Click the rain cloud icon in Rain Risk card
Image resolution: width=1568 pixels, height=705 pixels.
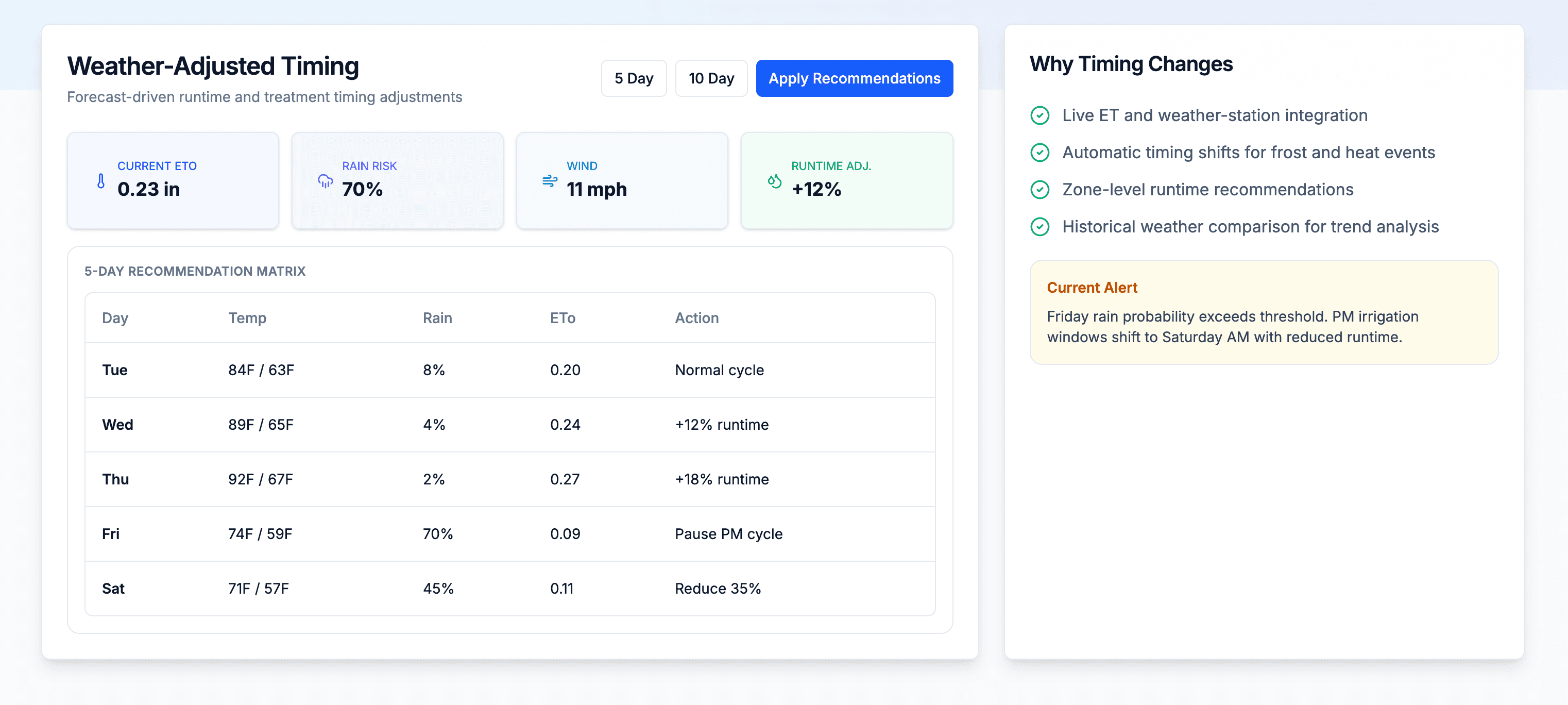pyautogui.click(x=325, y=181)
